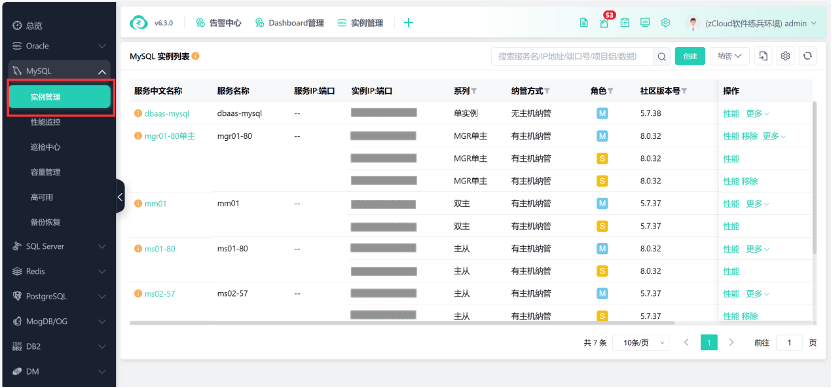Open 性能监控 in the sidebar
The height and width of the screenshot is (388, 832).
pos(46,122)
